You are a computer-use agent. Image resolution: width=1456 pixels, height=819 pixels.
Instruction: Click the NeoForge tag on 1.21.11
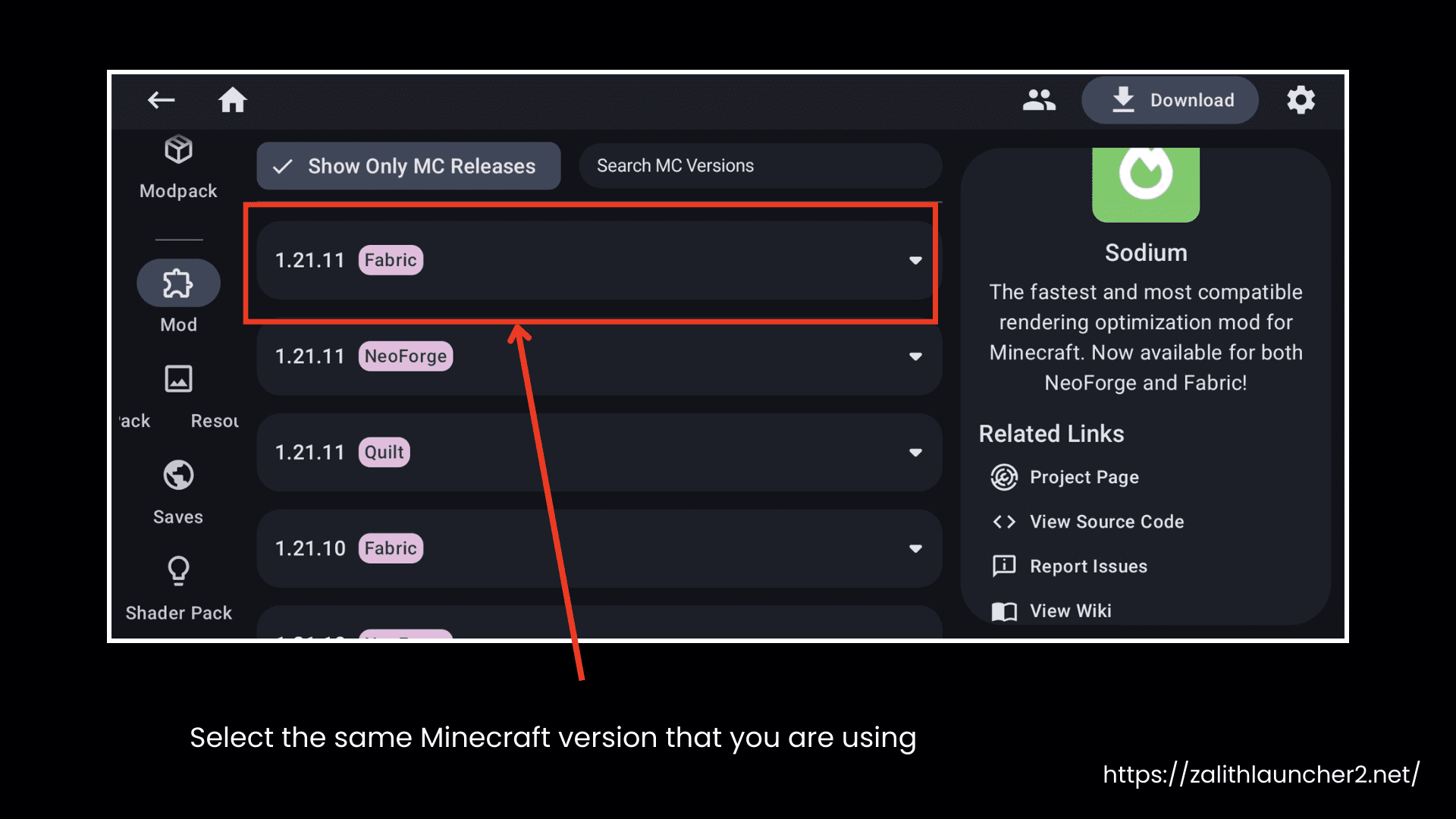[x=406, y=356]
